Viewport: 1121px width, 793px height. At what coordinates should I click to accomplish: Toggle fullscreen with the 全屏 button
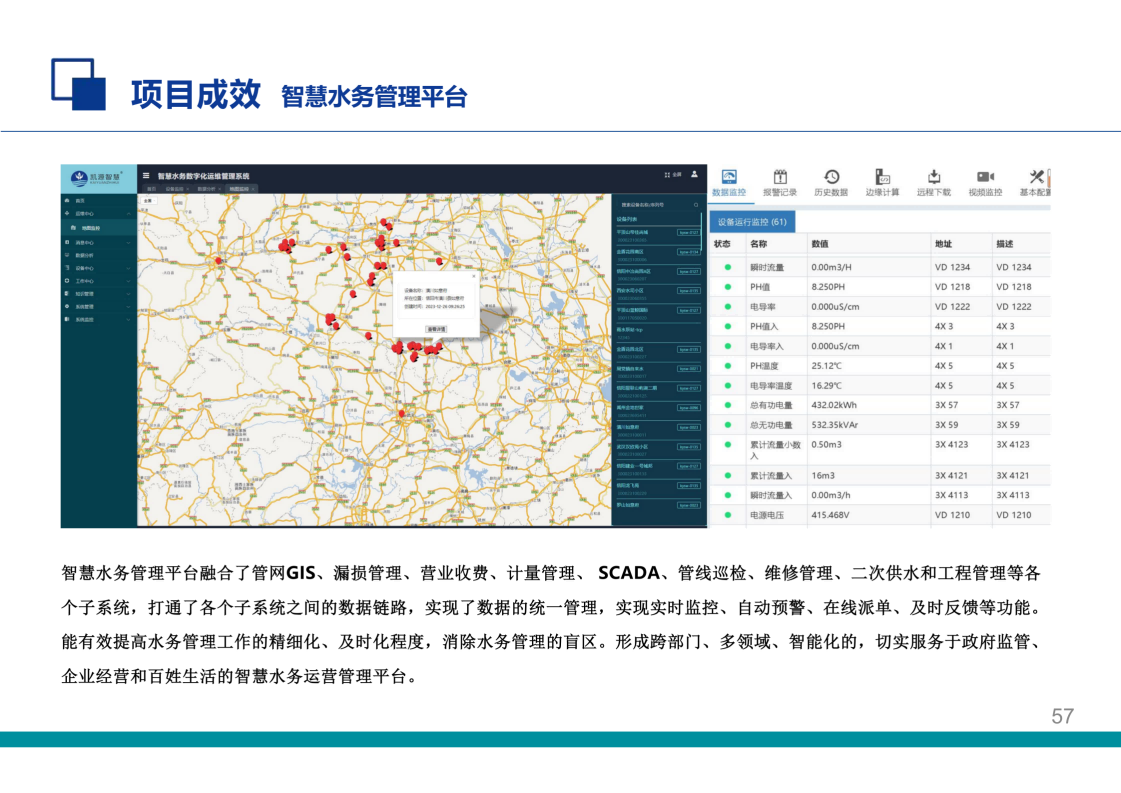[673, 175]
